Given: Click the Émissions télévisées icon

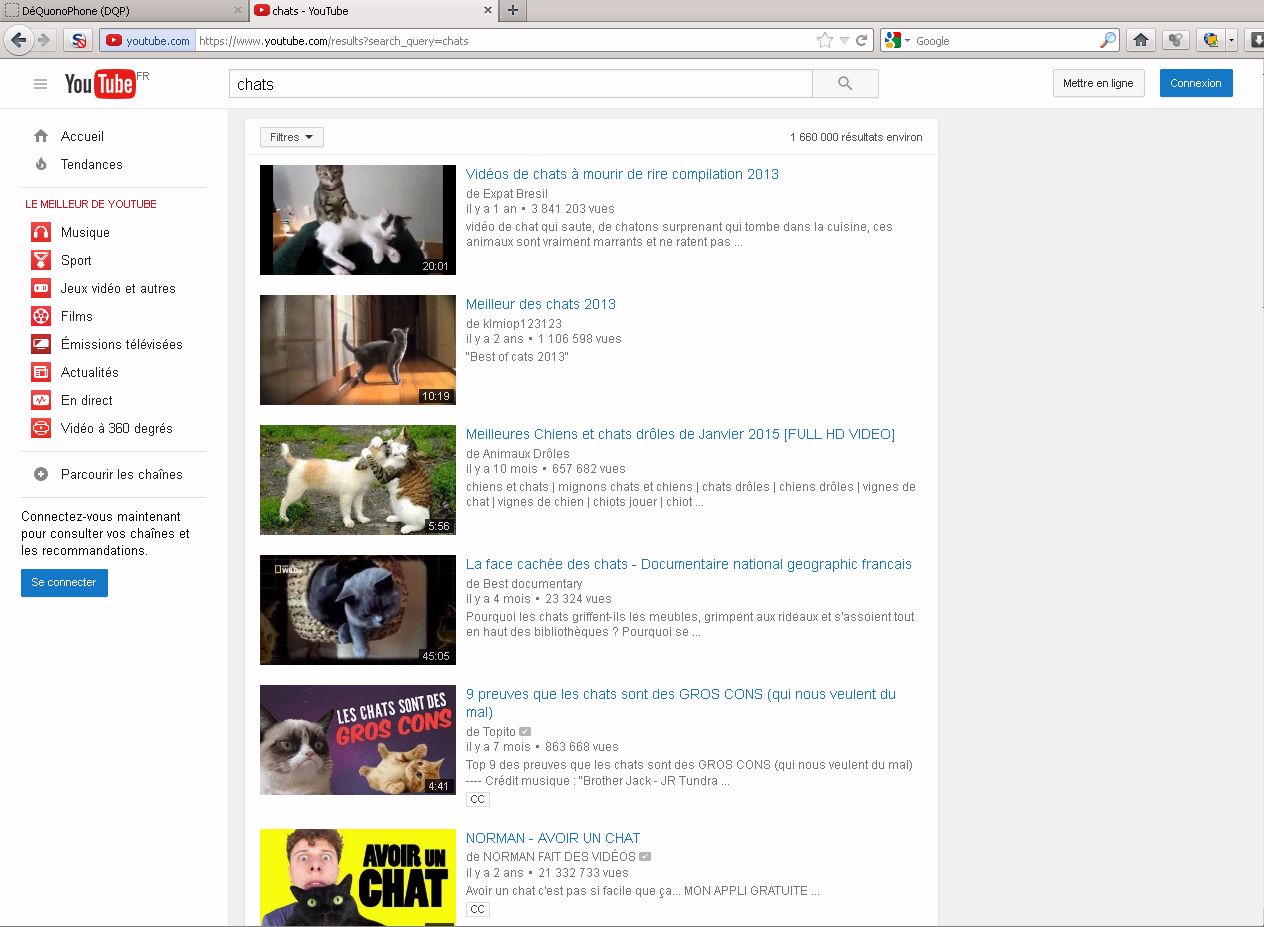Looking at the screenshot, I should (41, 344).
